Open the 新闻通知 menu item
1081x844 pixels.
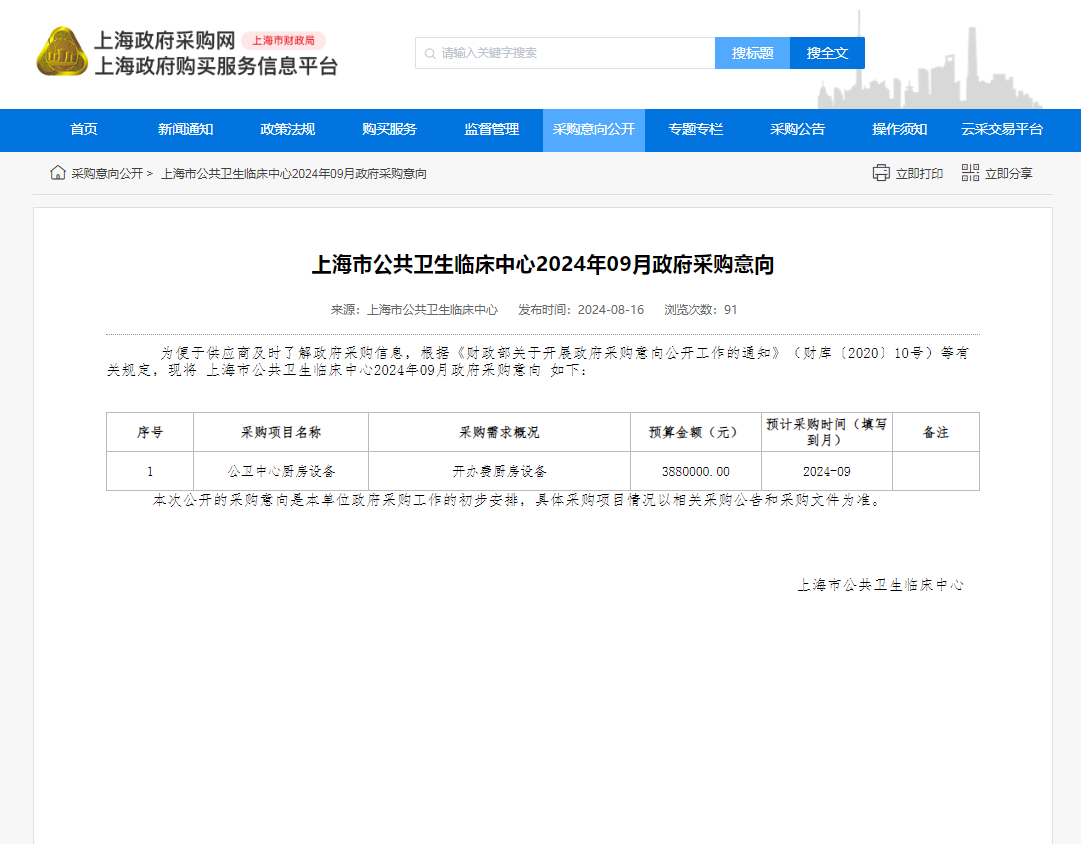click(x=185, y=130)
